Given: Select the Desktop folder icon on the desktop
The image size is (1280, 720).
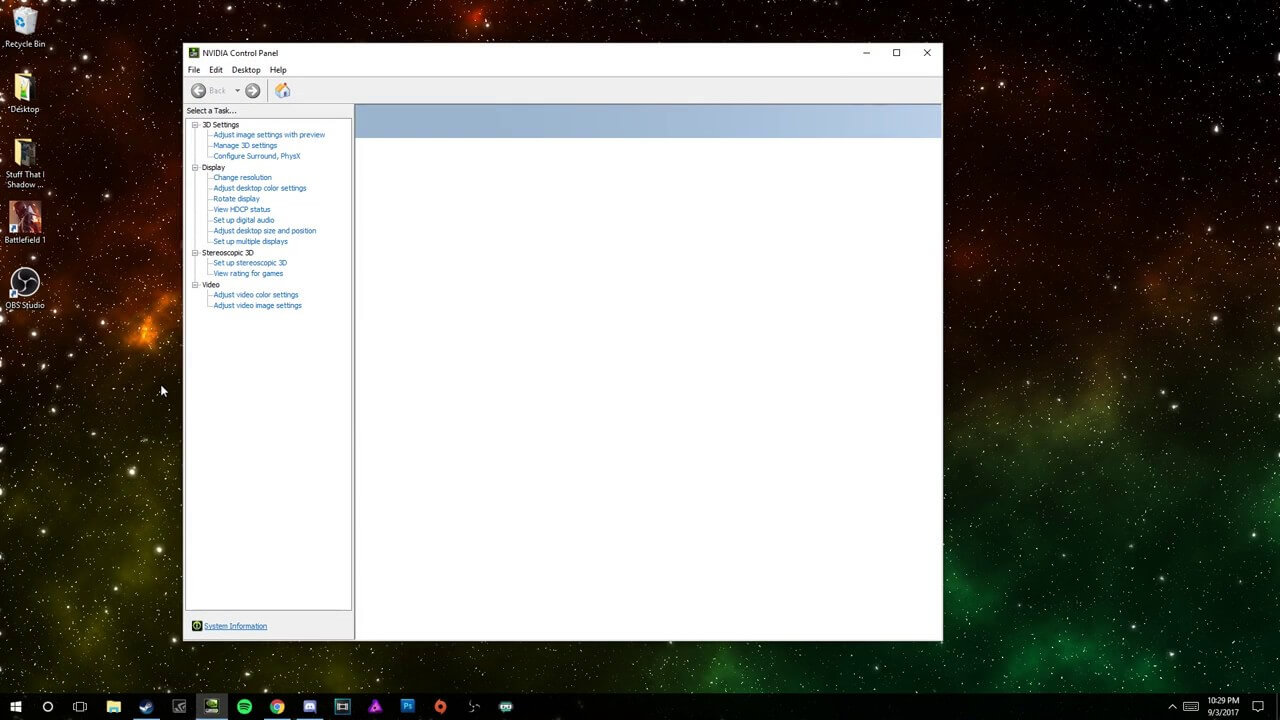Looking at the screenshot, I should point(25,93).
